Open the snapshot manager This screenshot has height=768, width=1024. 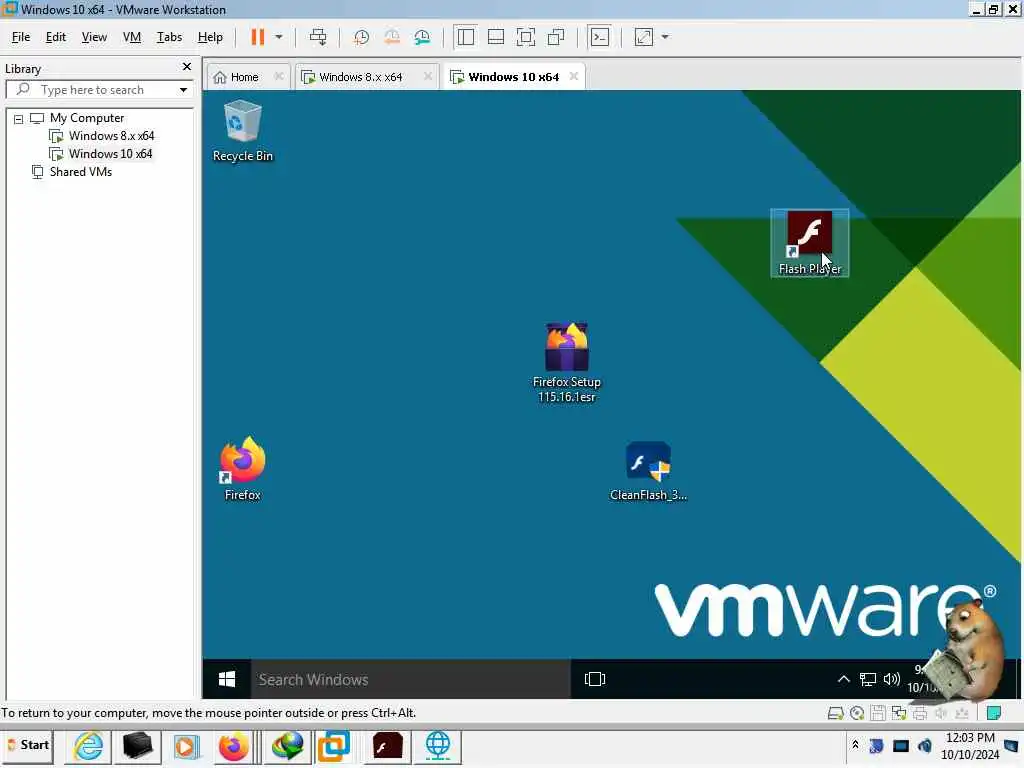click(x=423, y=37)
